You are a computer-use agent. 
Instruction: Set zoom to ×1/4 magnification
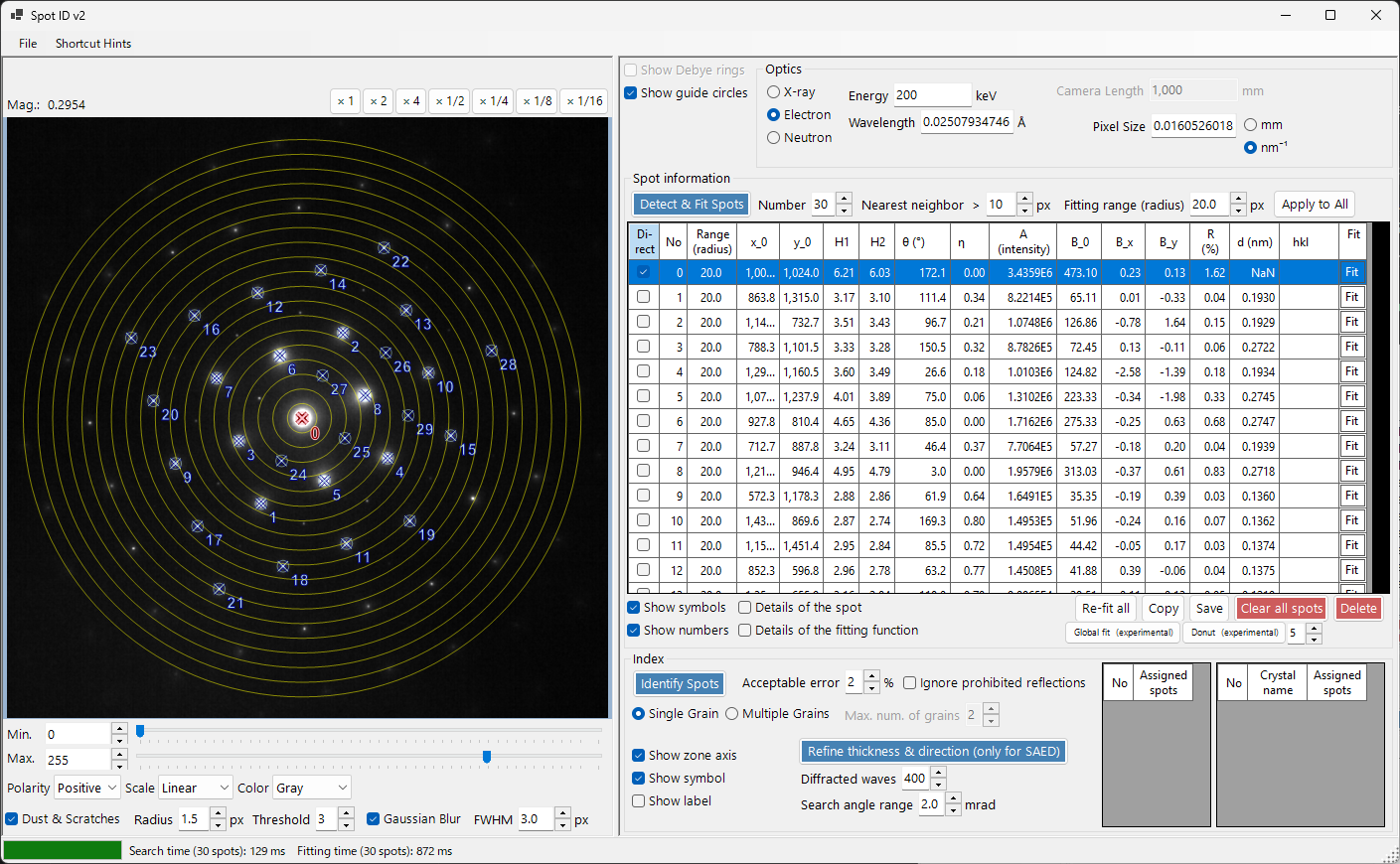coord(493,101)
